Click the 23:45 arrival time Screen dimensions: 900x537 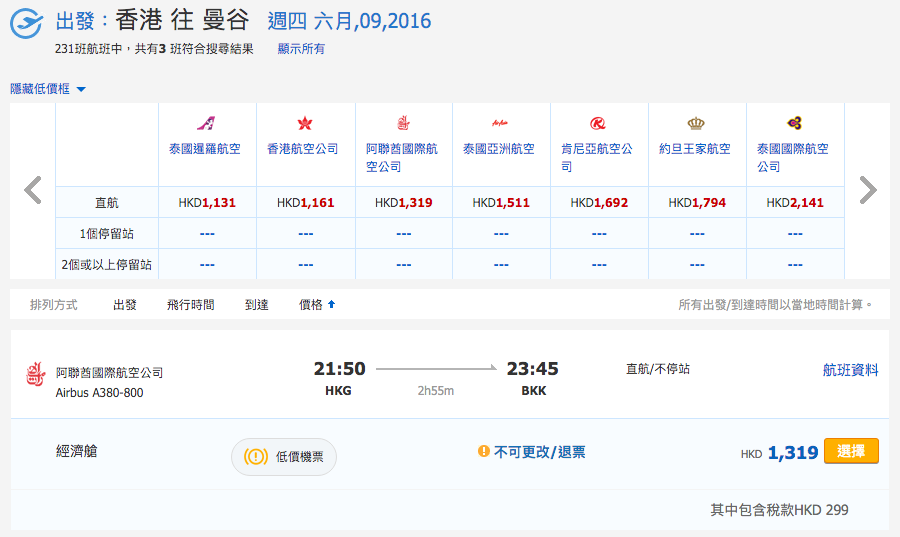tap(532, 368)
